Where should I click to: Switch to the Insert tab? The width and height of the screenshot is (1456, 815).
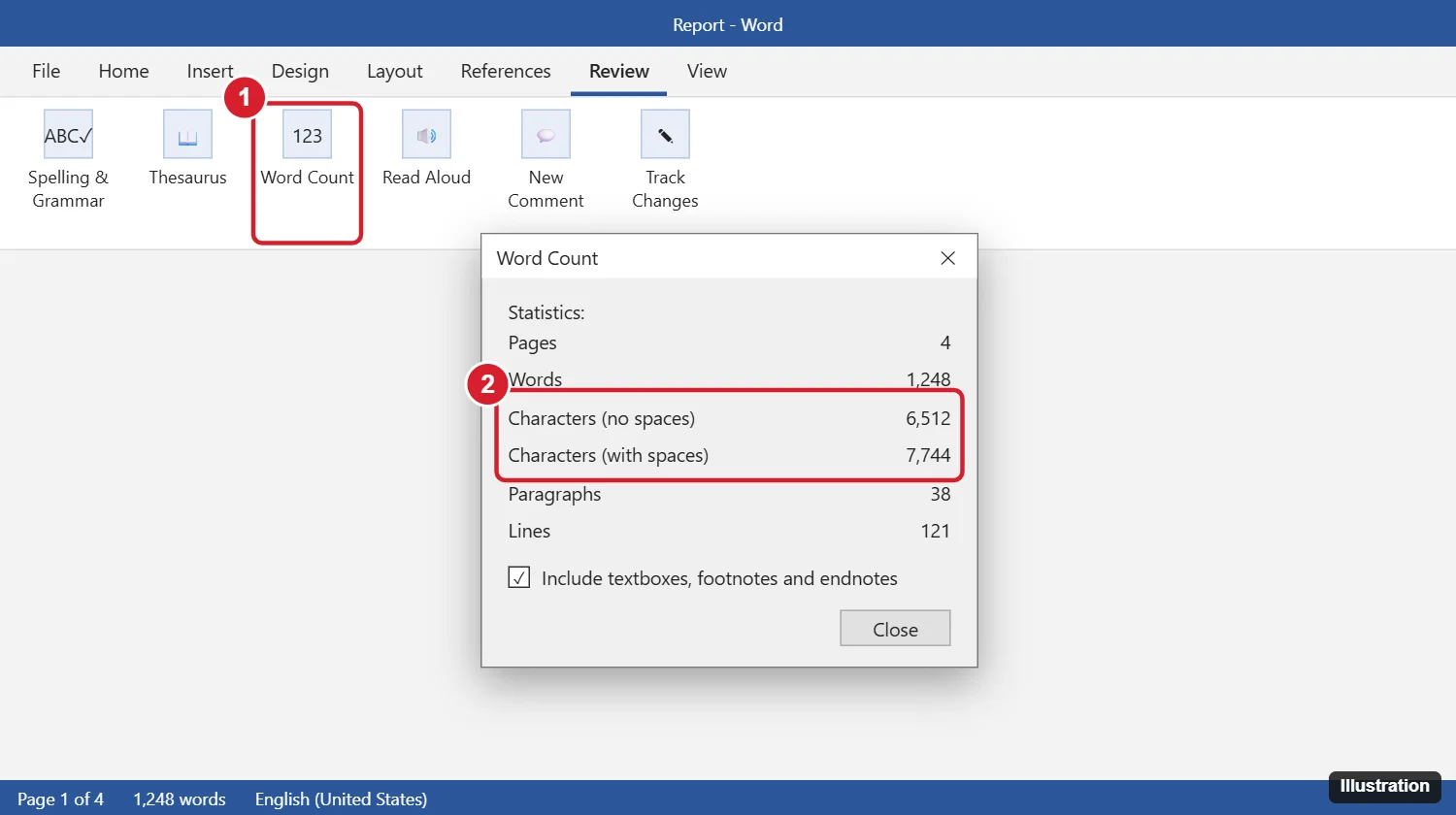point(210,71)
